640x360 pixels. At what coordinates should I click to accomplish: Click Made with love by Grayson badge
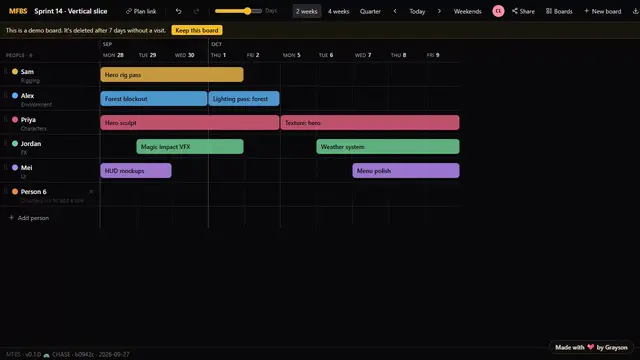[x=591, y=347]
